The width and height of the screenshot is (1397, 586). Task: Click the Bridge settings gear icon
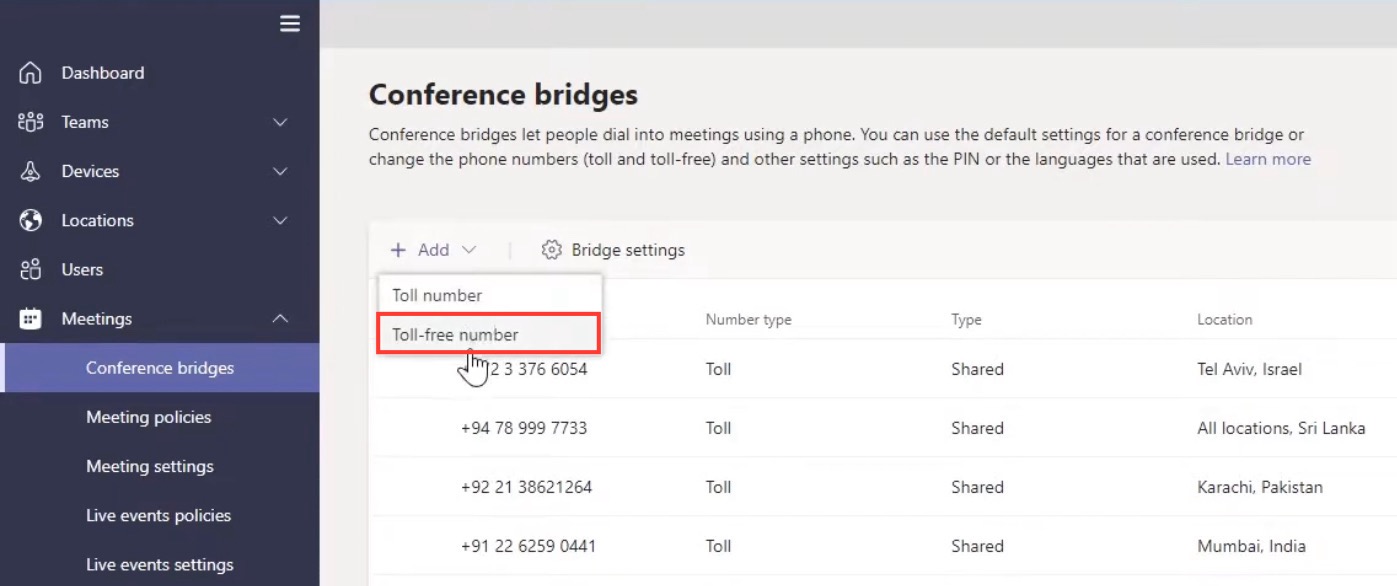[x=551, y=250]
